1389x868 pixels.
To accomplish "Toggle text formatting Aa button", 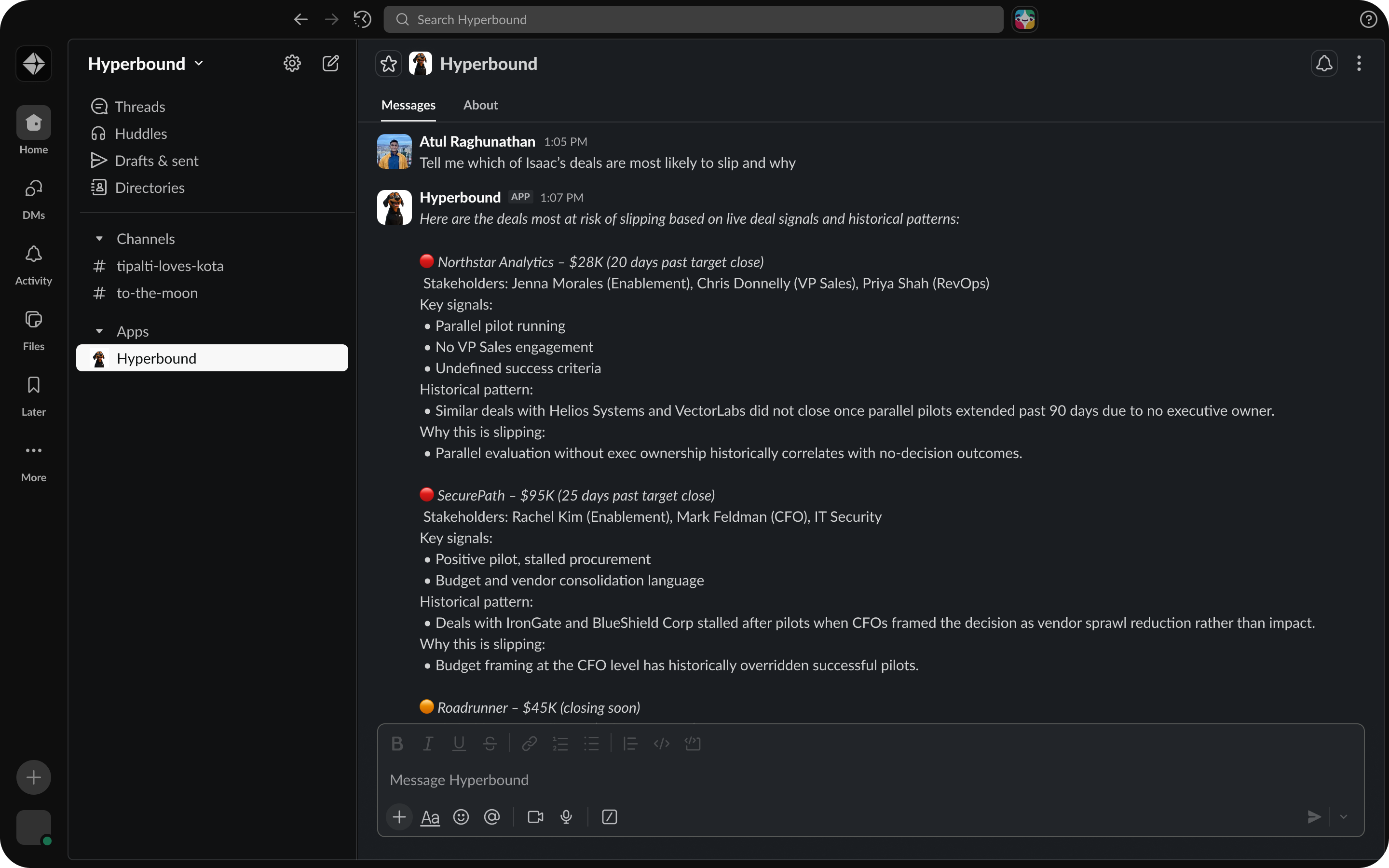I will [430, 817].
